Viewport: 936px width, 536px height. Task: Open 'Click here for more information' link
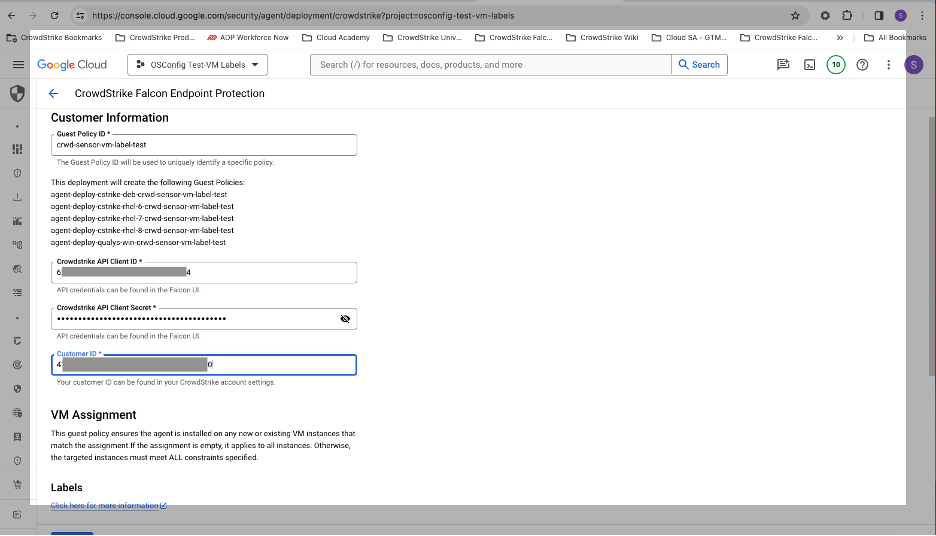click(x=108, y=506)
